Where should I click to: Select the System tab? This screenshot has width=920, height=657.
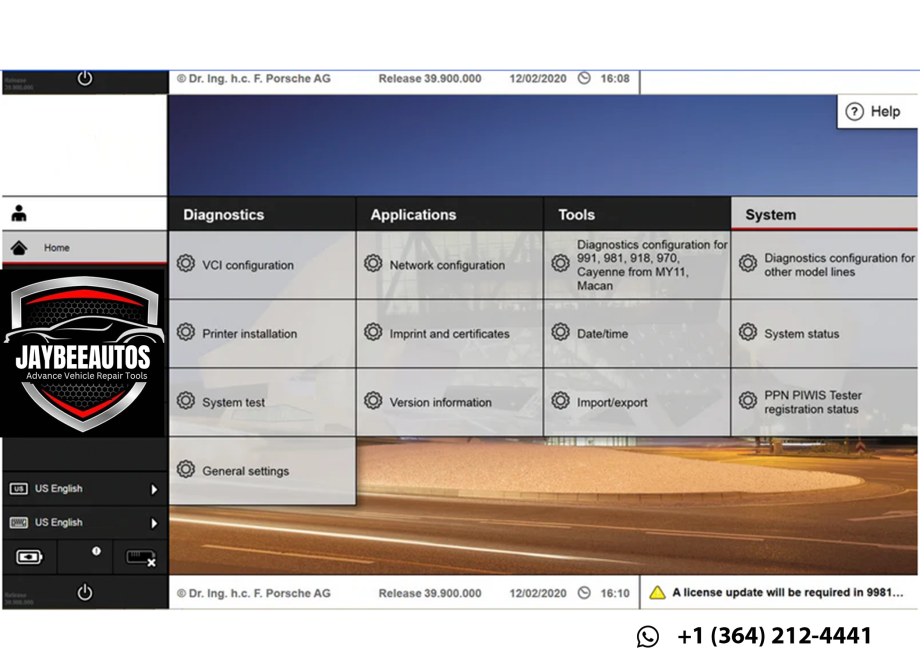tap(824, 214)
